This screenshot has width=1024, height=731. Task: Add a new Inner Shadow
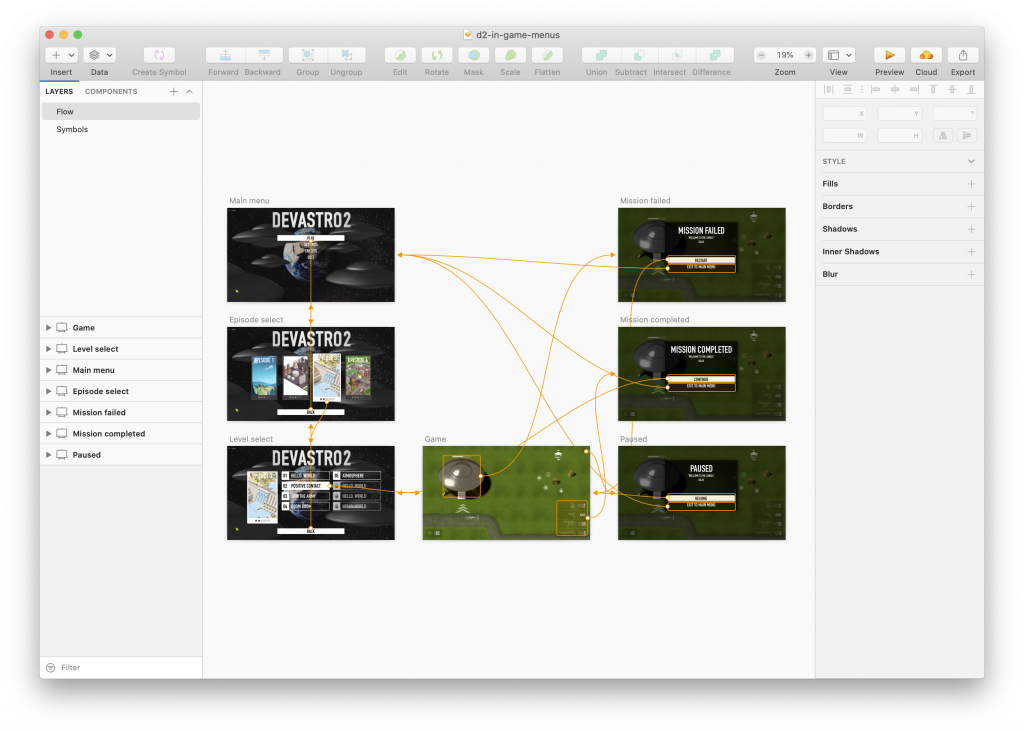(971, 252)
